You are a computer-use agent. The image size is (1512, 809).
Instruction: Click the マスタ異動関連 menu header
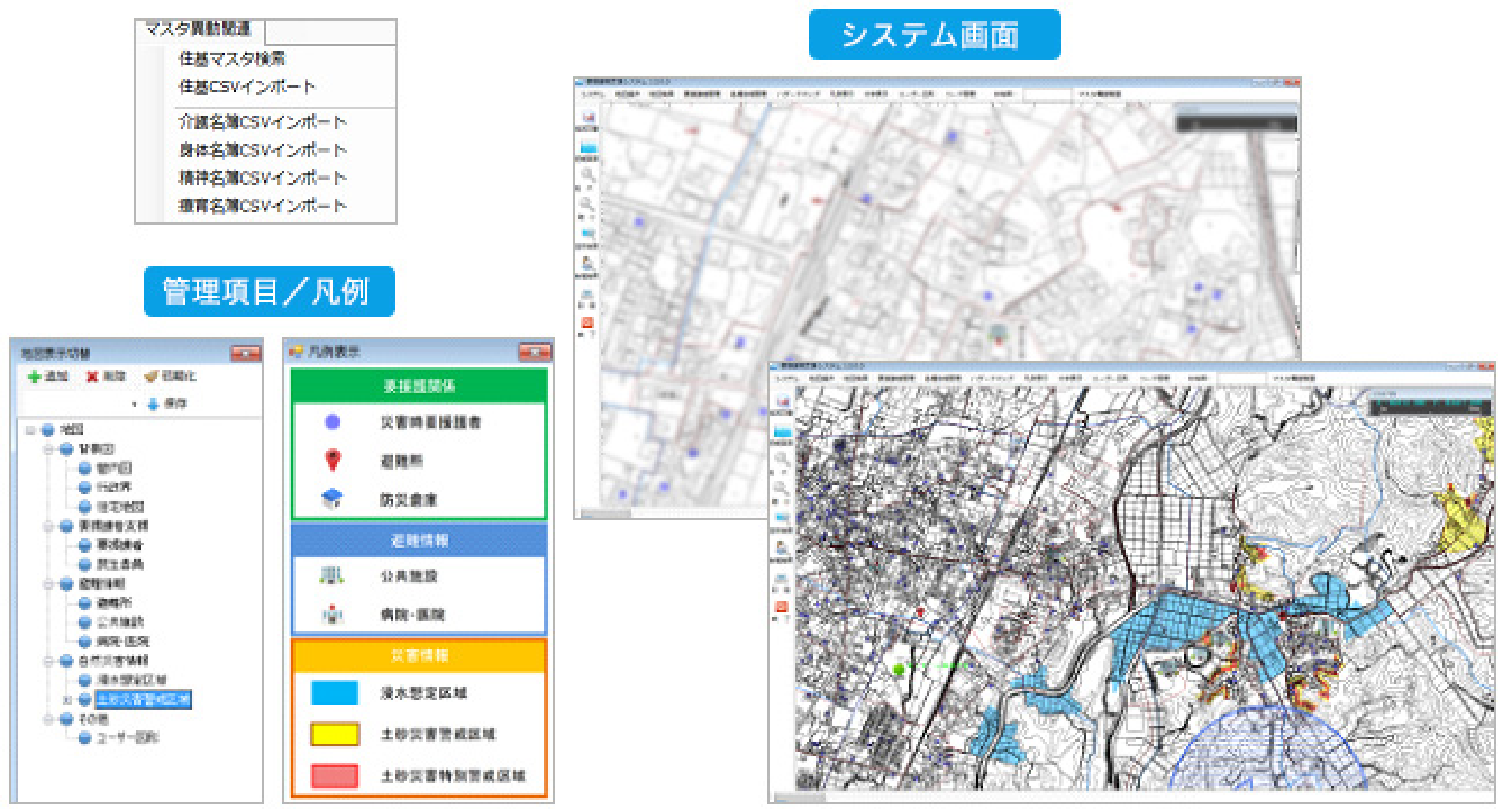point(199,29)
